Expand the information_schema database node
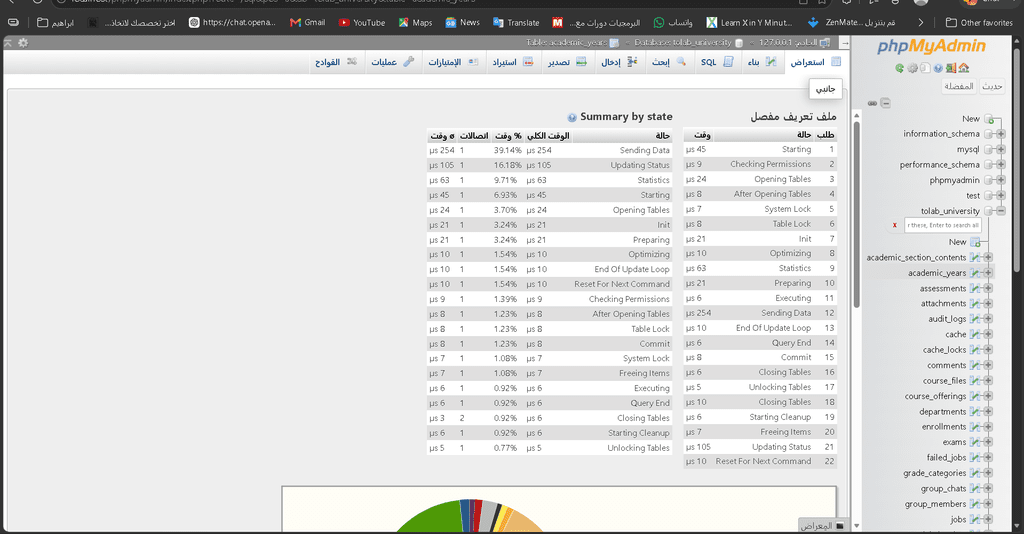 pos(1000,134)
